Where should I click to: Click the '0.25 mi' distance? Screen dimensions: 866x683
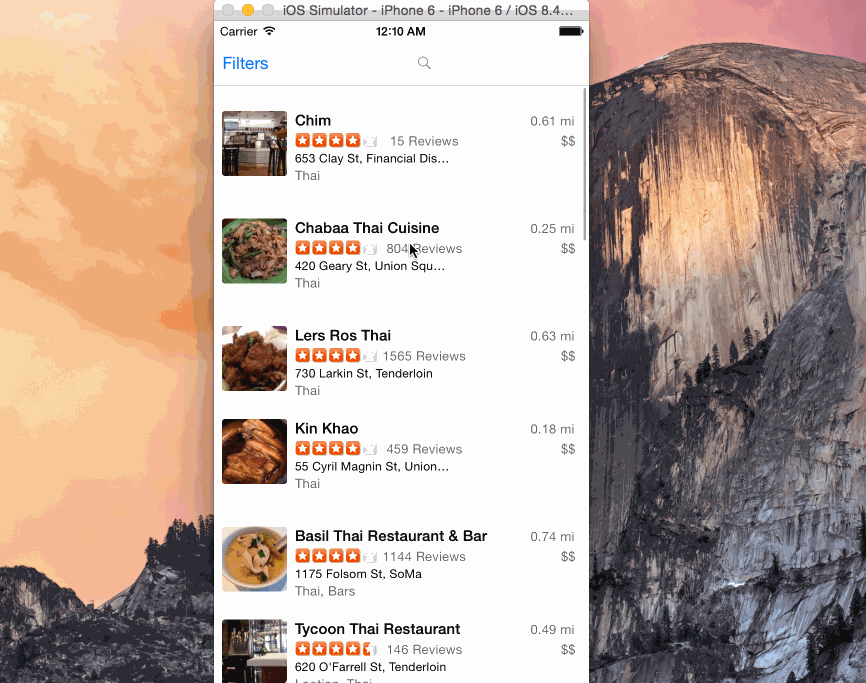pos(552,229)
